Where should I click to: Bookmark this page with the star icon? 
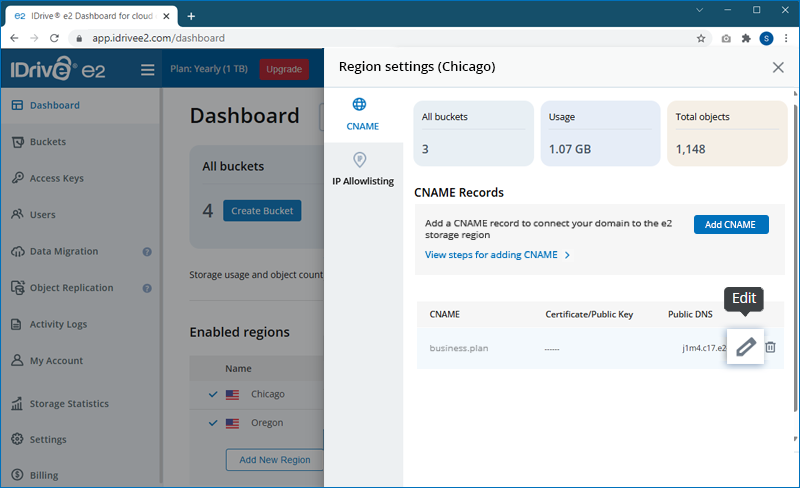click(x=701, y=39)
